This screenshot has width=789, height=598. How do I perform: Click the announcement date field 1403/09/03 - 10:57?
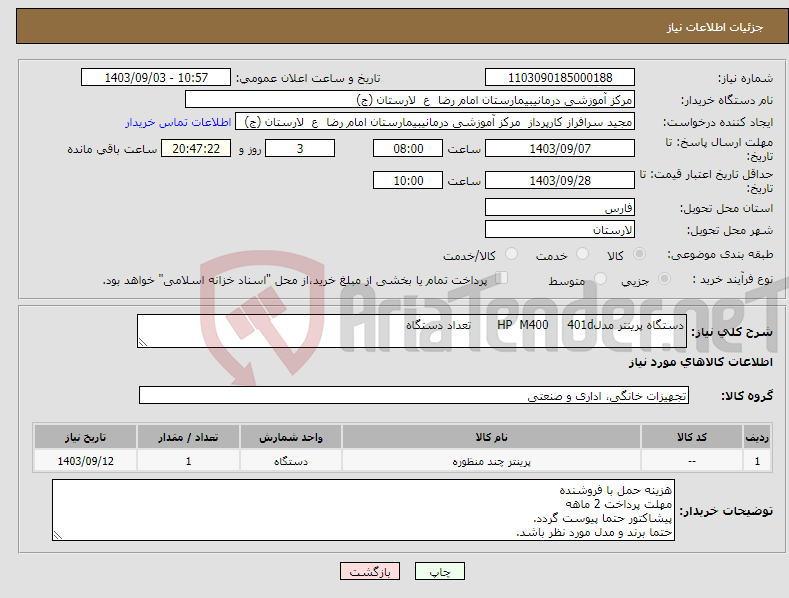(156, 78)
